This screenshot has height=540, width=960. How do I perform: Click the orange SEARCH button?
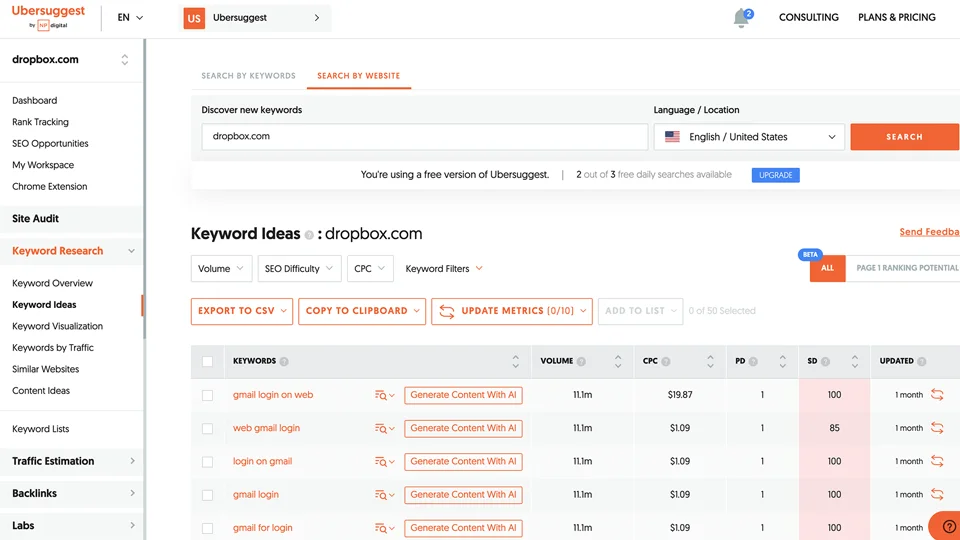(904, 137)
